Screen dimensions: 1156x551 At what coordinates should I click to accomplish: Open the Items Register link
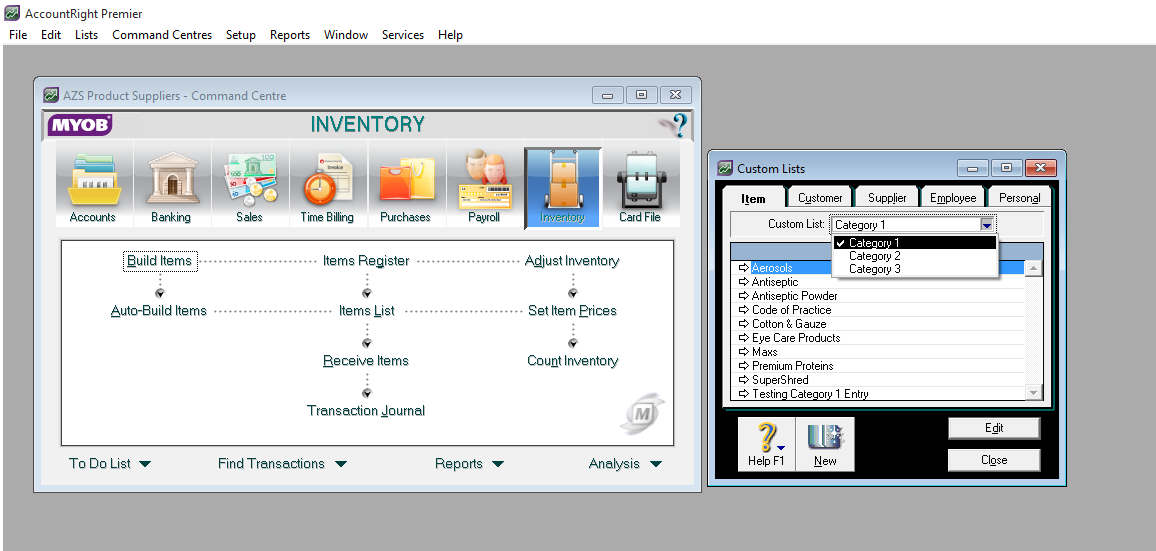(366, 260)
